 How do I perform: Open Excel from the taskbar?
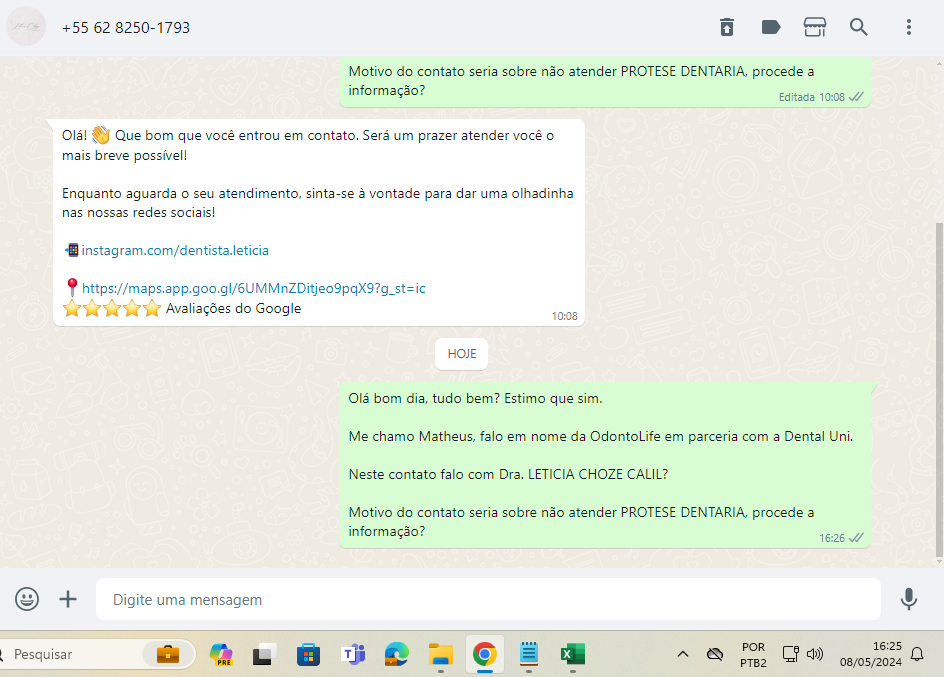click(x=572, y=655)
